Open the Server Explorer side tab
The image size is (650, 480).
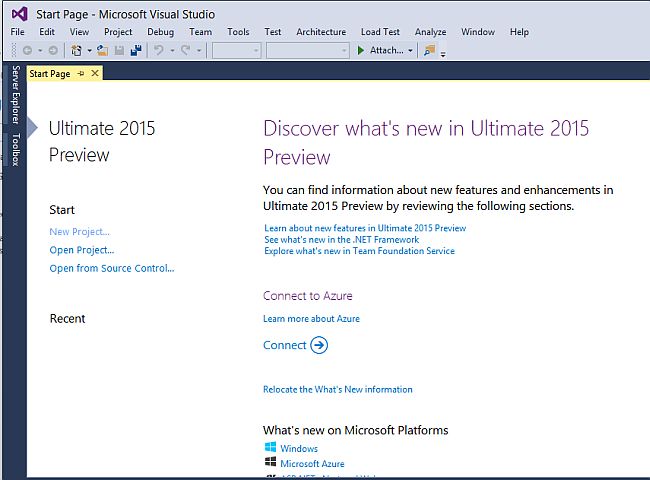pos(15,94)
